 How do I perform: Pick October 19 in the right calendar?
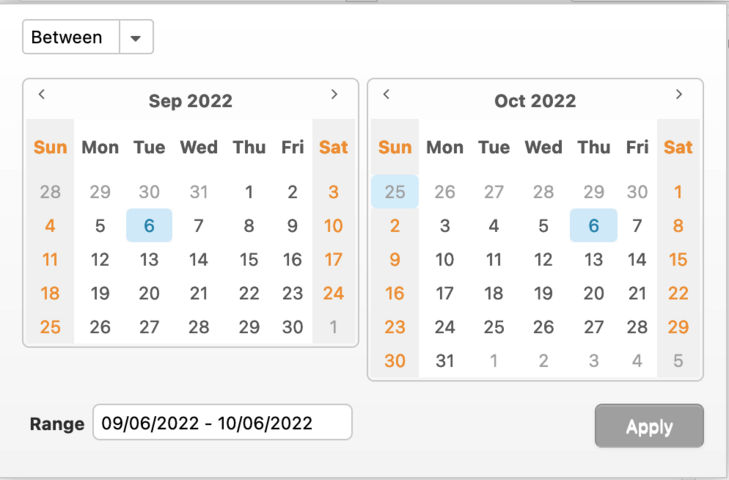pos(543,294)
